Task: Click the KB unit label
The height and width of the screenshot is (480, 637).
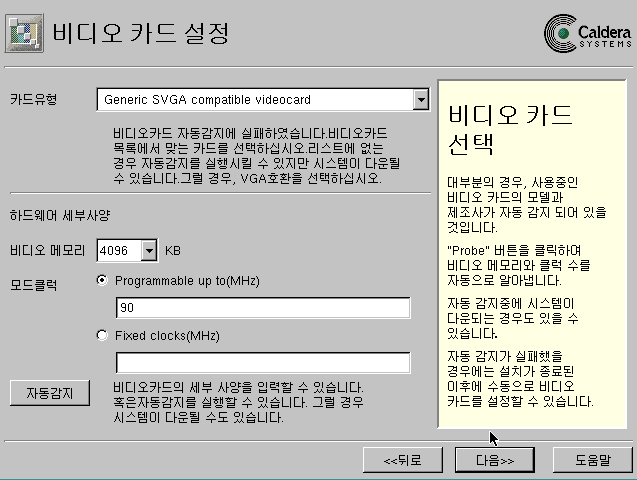Action: coord(173,251)
